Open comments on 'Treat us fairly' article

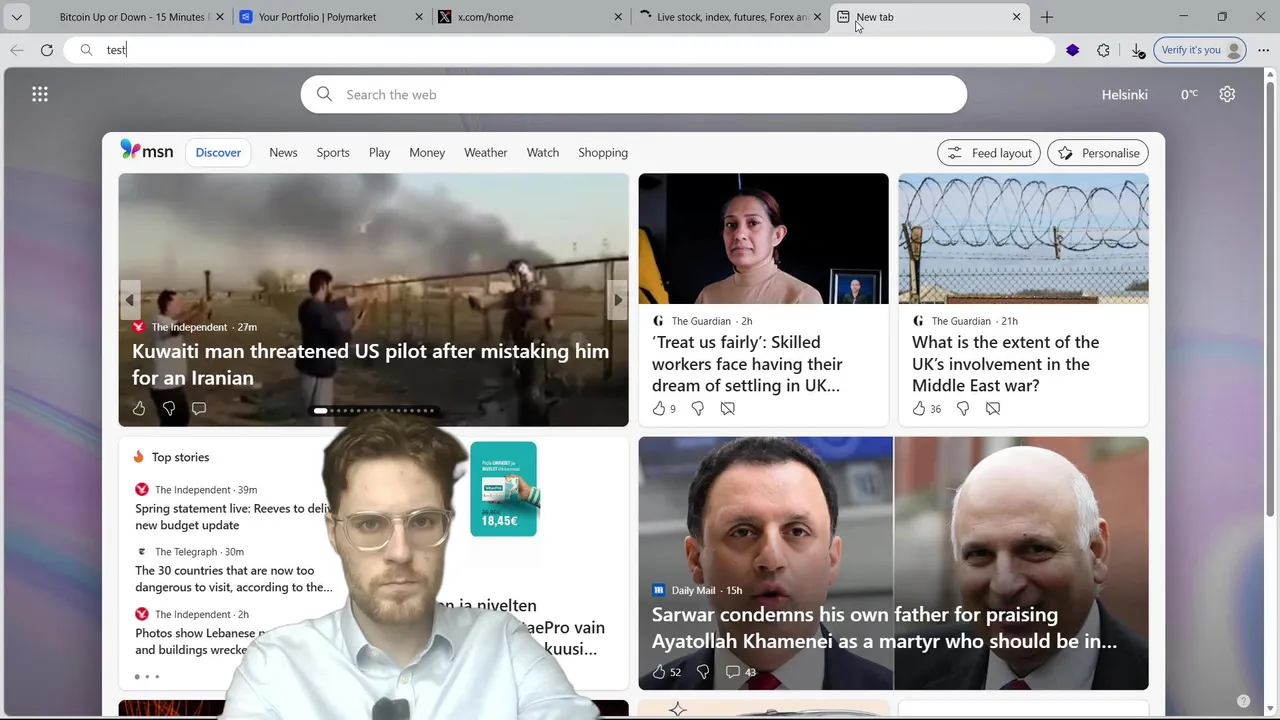tap(728, 408)
